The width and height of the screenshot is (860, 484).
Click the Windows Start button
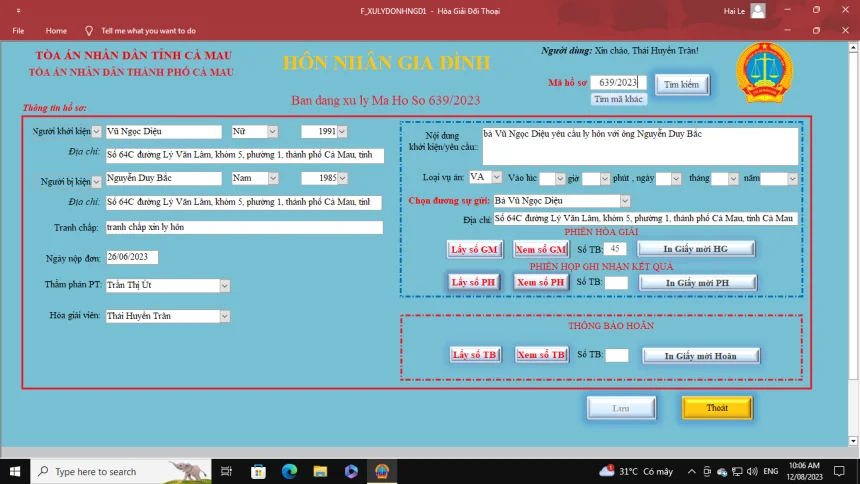[15, 471]
